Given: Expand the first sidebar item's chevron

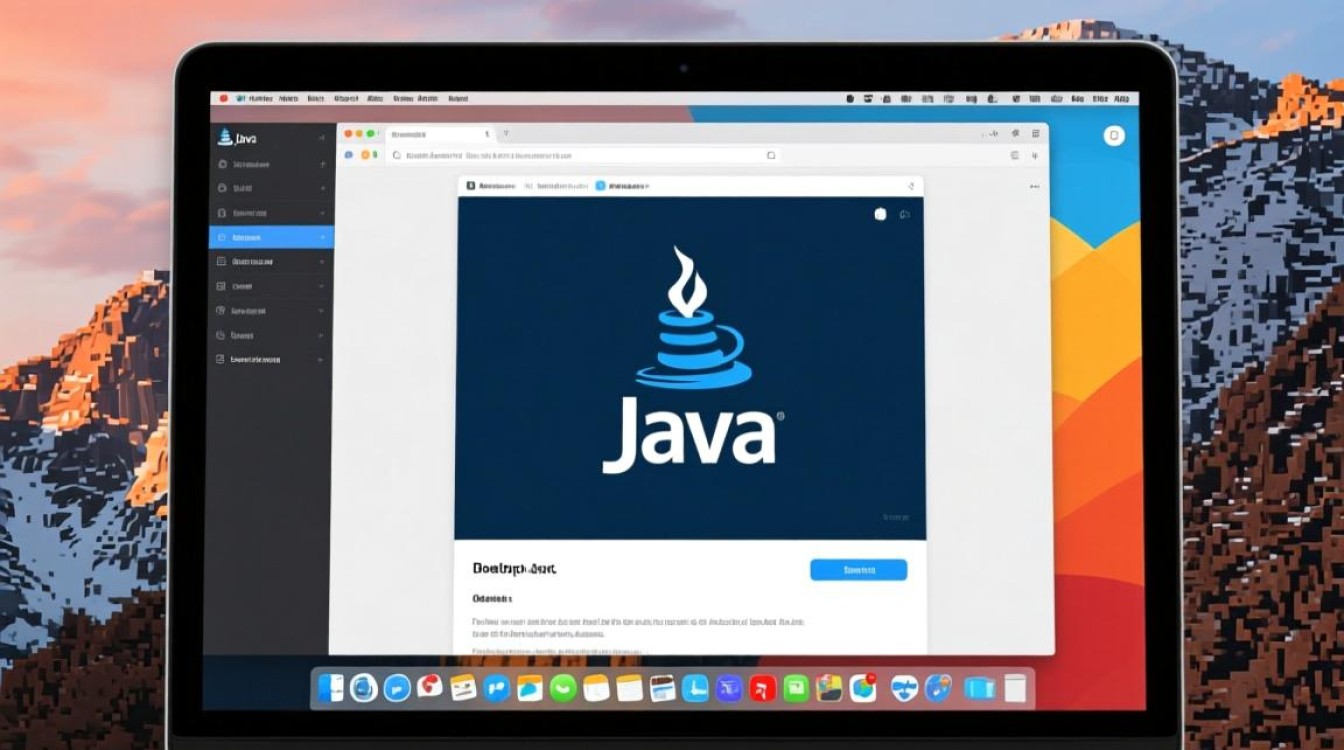Looking at the screenshot, I should (x=322, y=164).
